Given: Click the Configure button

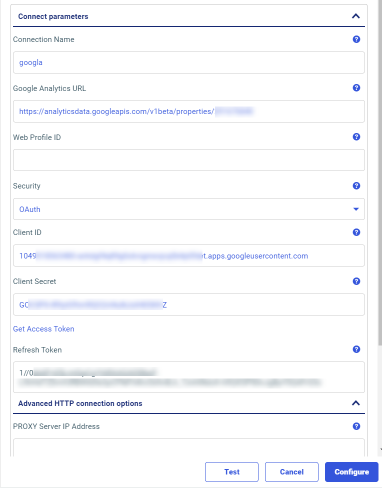Looking at the screenshot, I should [352, 472].
